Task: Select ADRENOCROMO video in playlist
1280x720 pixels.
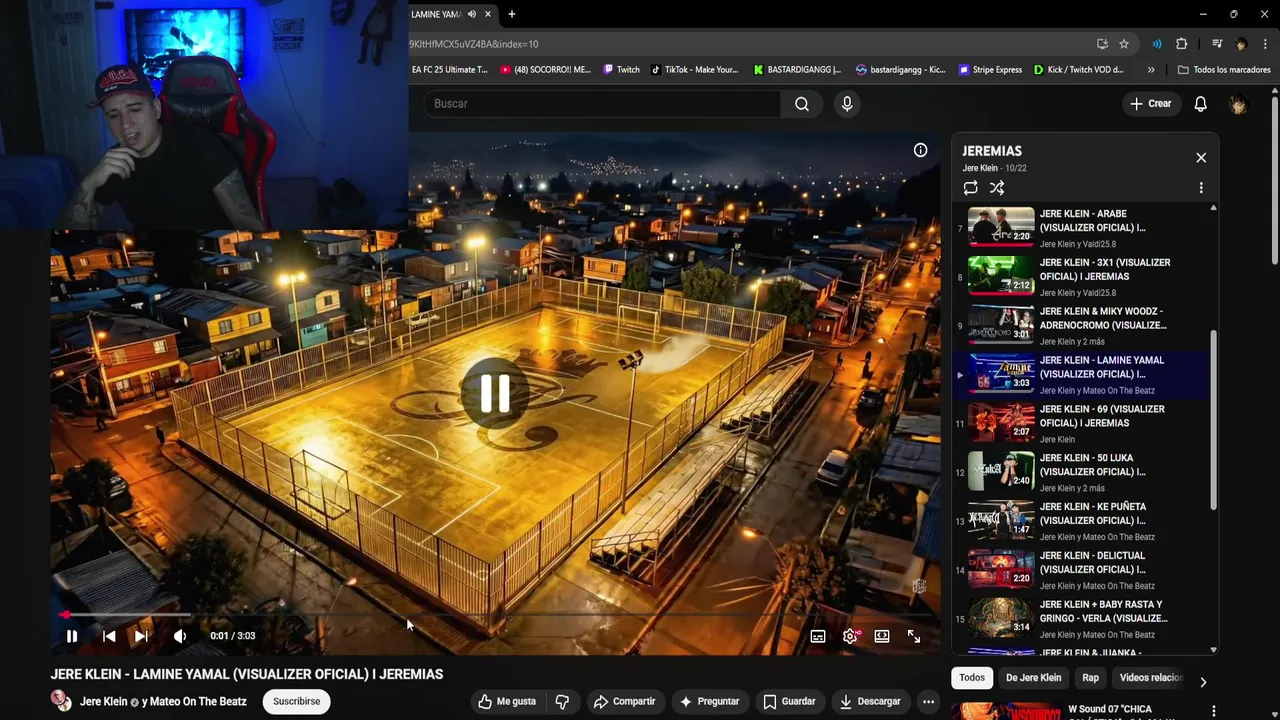Action: pos(1082,326)
